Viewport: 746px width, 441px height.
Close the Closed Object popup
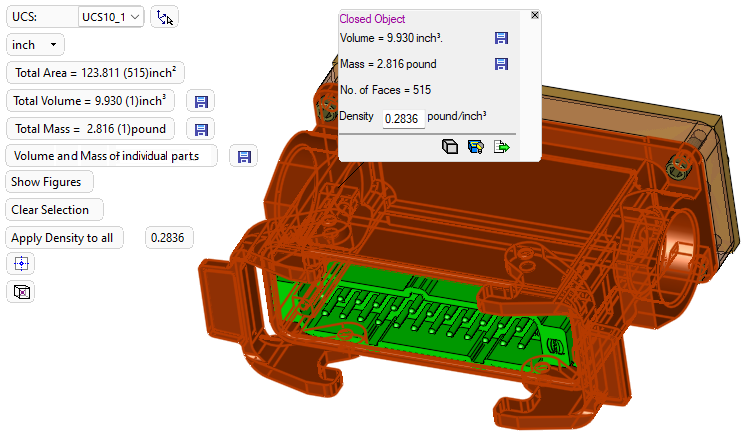pos(534,15)
